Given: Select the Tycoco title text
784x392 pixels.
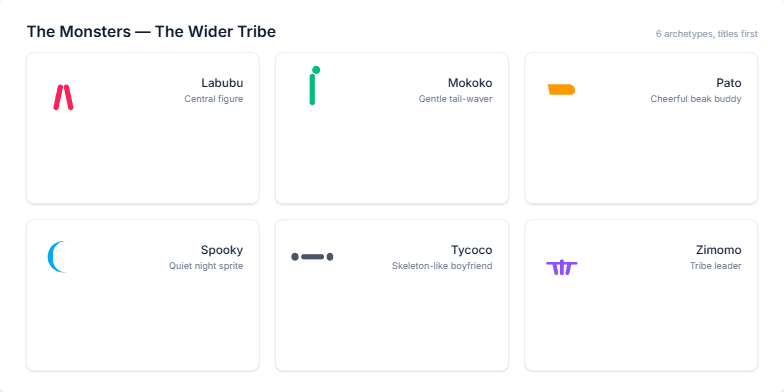Looking at the screenshot, I should click(x=472, y=250).
